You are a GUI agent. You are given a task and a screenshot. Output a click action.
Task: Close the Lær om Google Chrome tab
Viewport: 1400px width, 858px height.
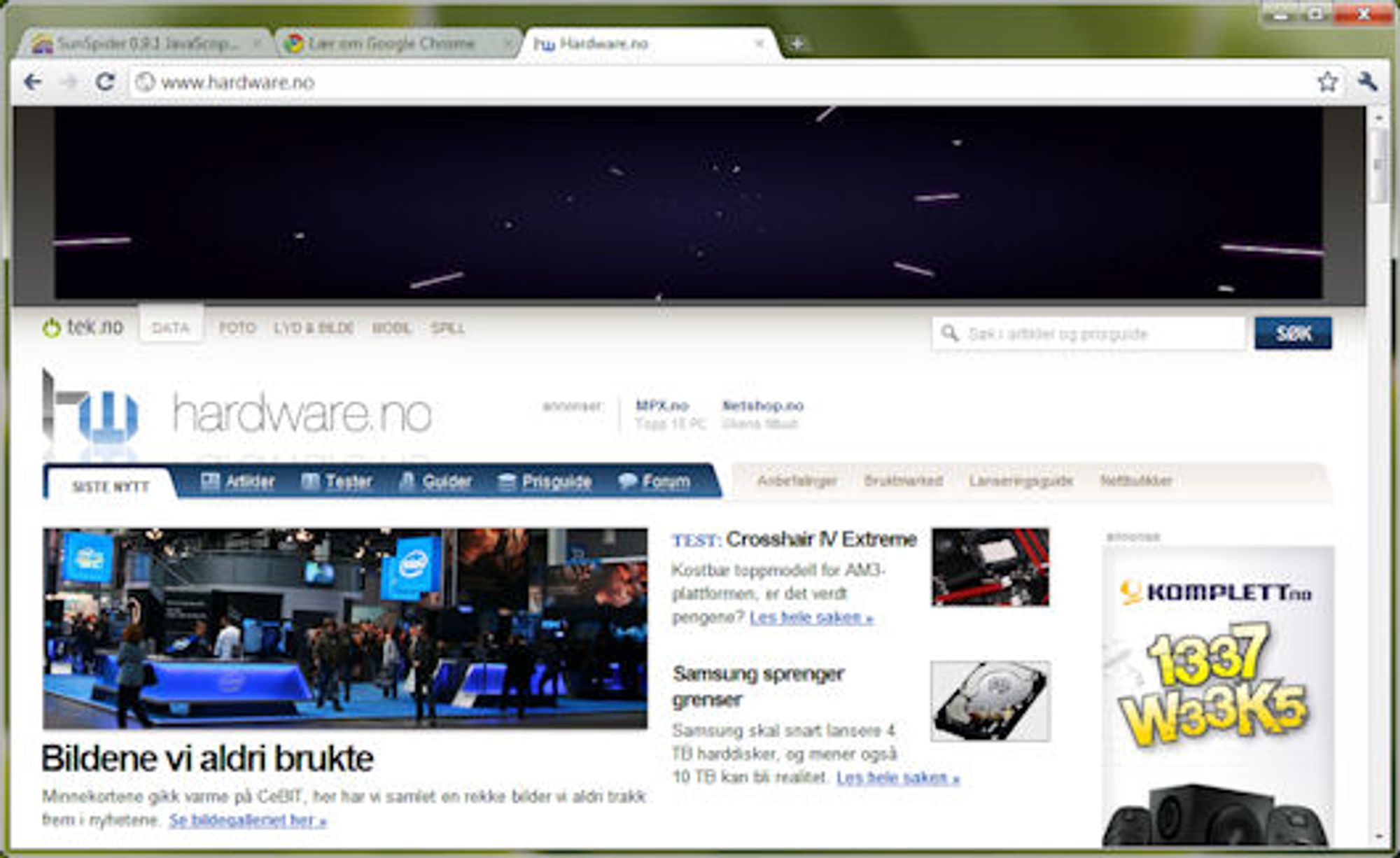tap(507, 43)
